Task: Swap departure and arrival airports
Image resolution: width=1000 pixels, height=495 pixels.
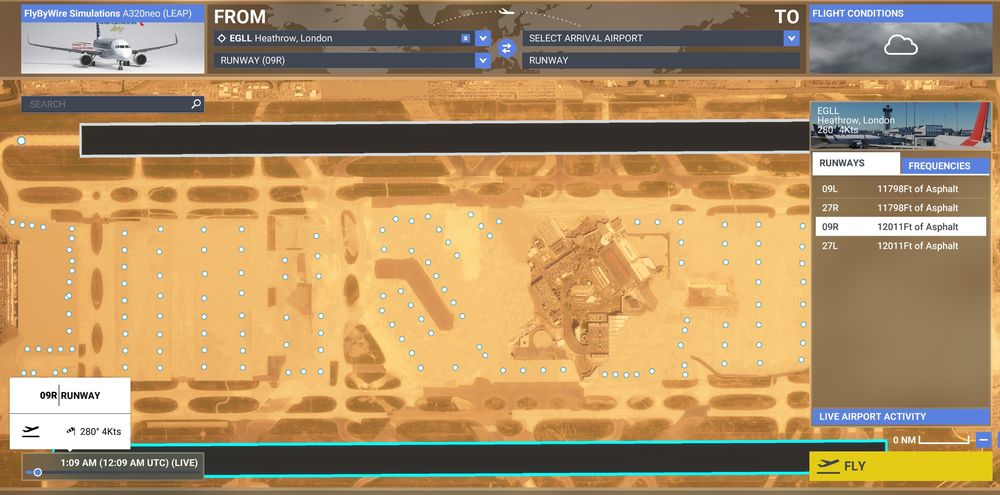Action: (x=505, y=48)
